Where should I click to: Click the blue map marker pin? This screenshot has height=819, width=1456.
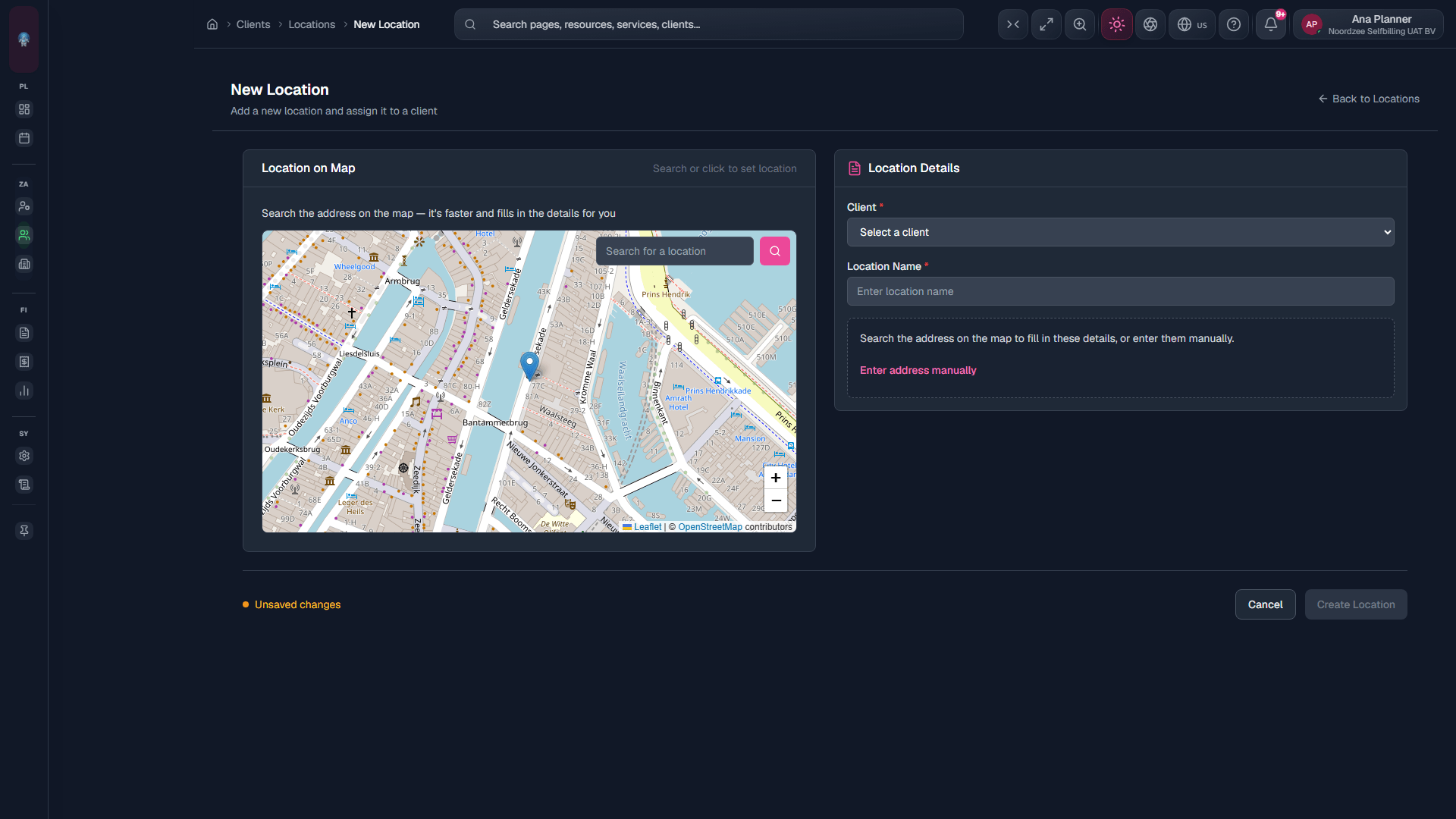click(x=529, y=366)
